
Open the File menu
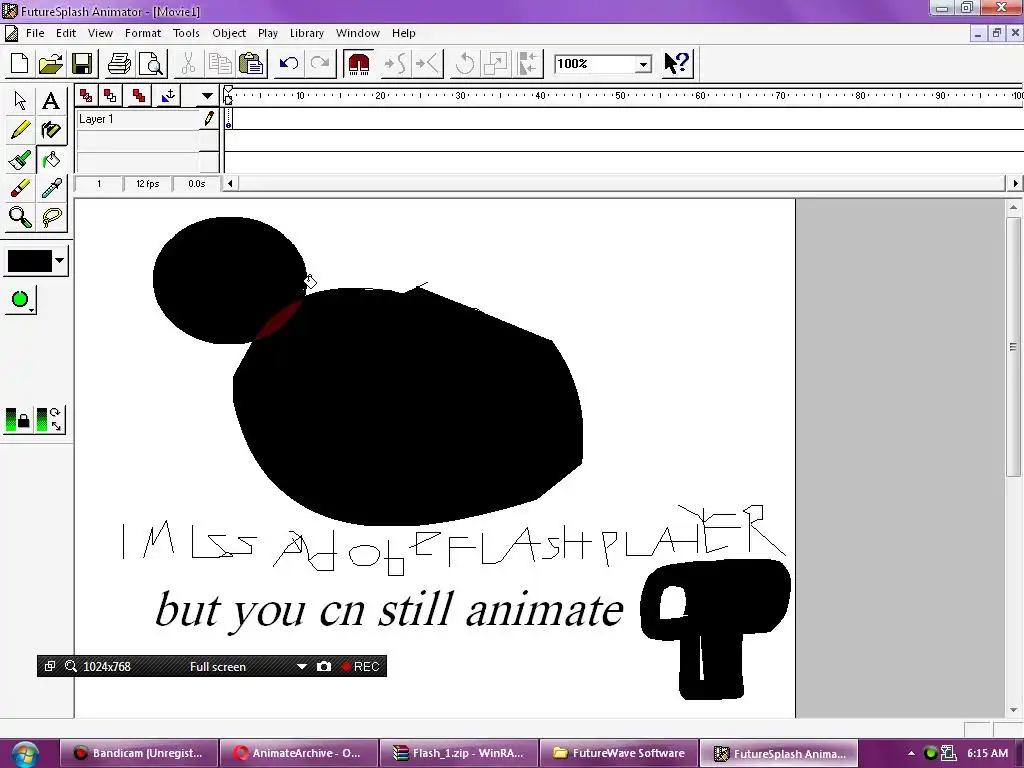[x=35, y=33]
